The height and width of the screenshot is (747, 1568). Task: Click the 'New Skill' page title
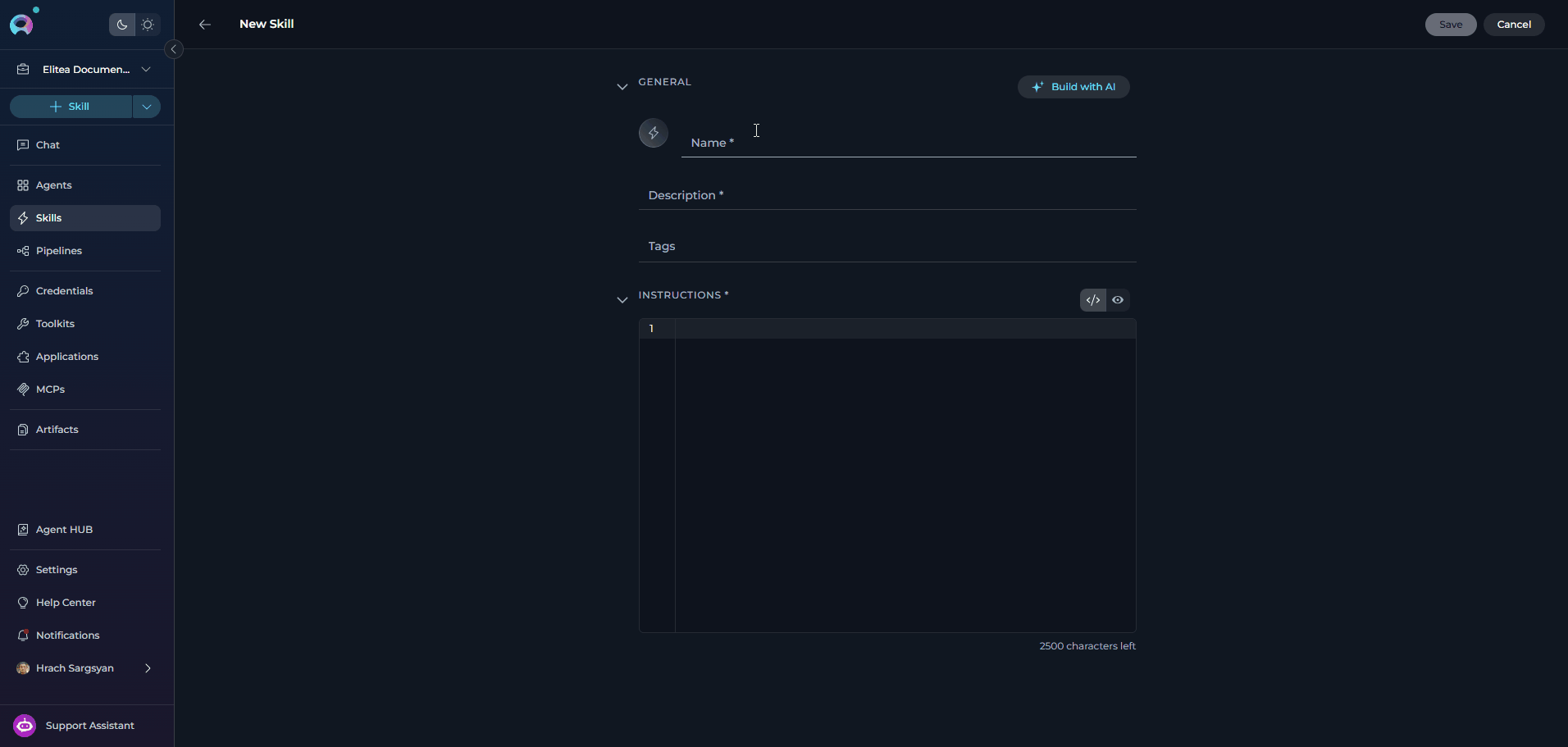coord(267,24)
